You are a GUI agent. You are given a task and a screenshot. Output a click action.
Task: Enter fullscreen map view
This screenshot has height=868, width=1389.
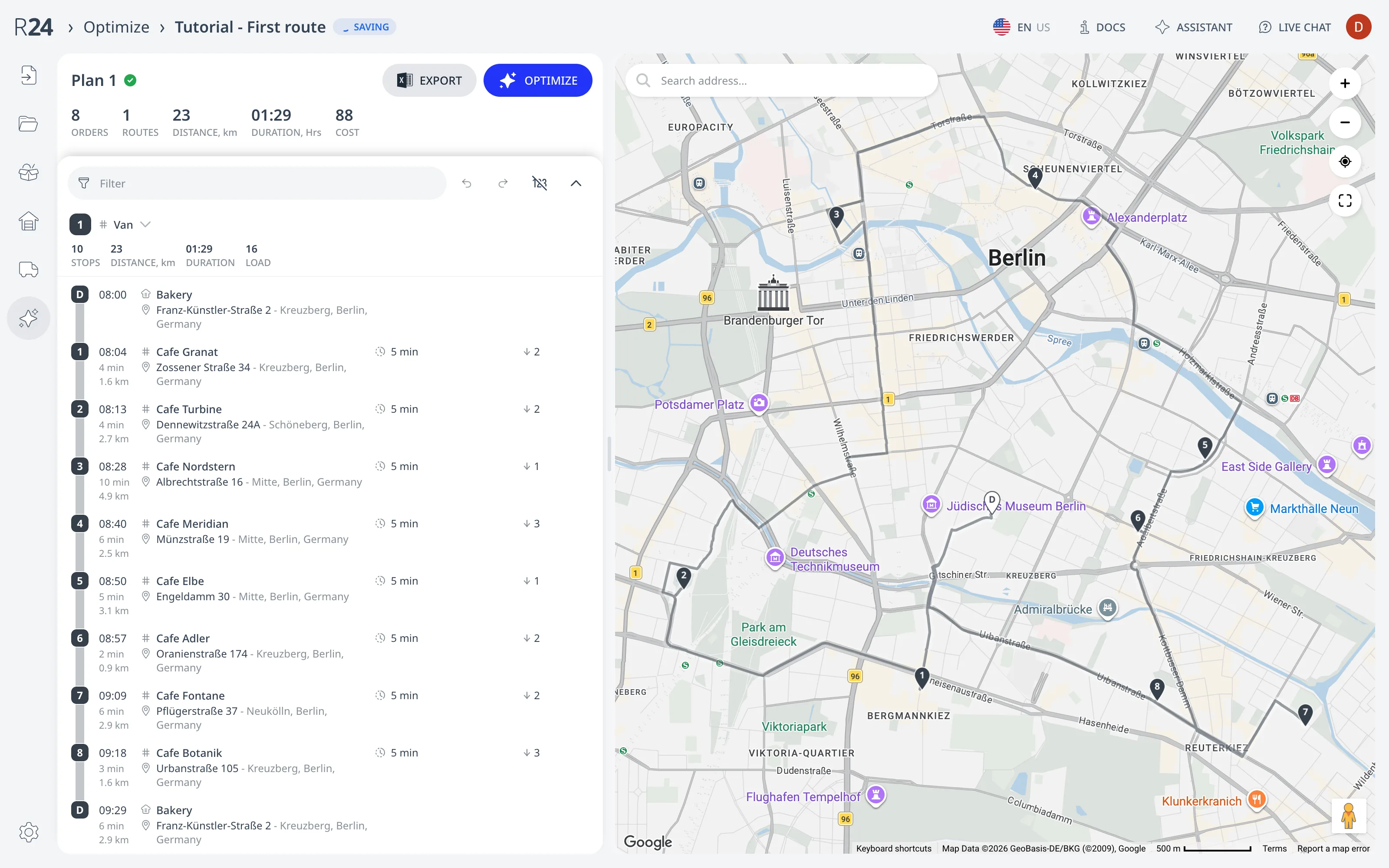[x=1345, y=201]
